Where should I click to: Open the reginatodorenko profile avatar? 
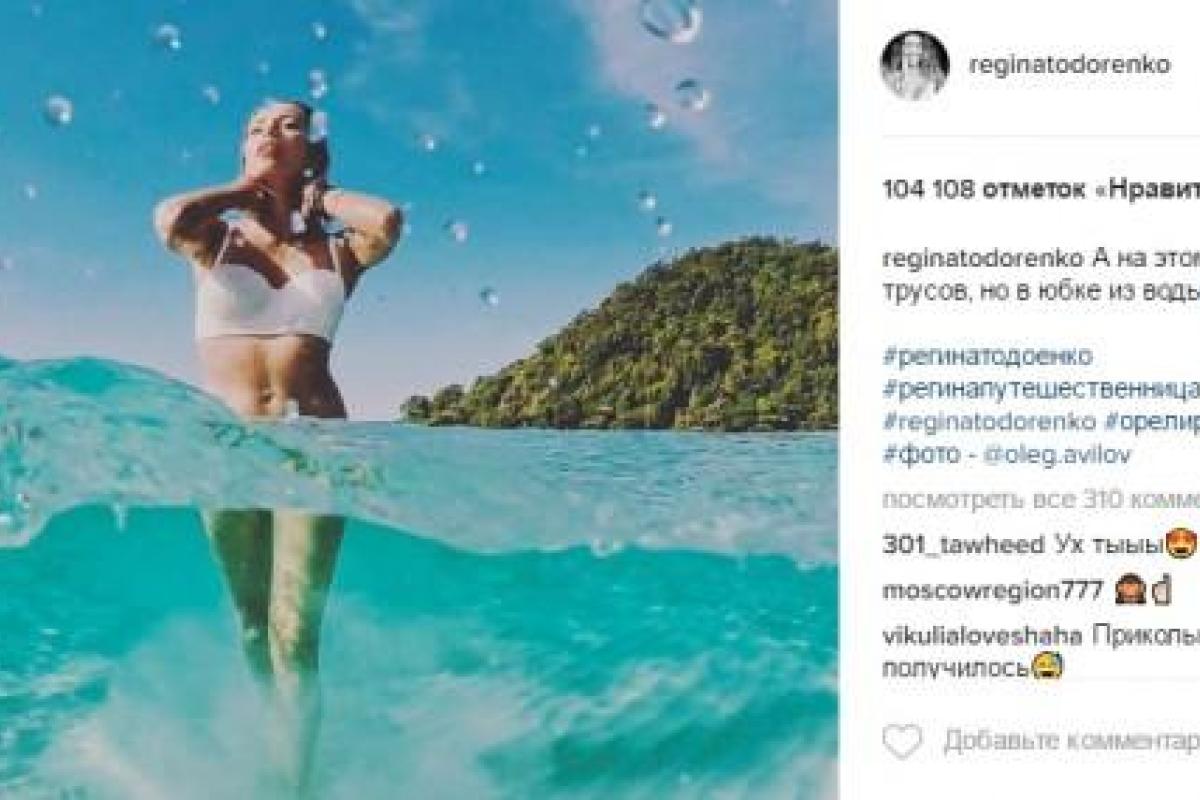point(914,65)
